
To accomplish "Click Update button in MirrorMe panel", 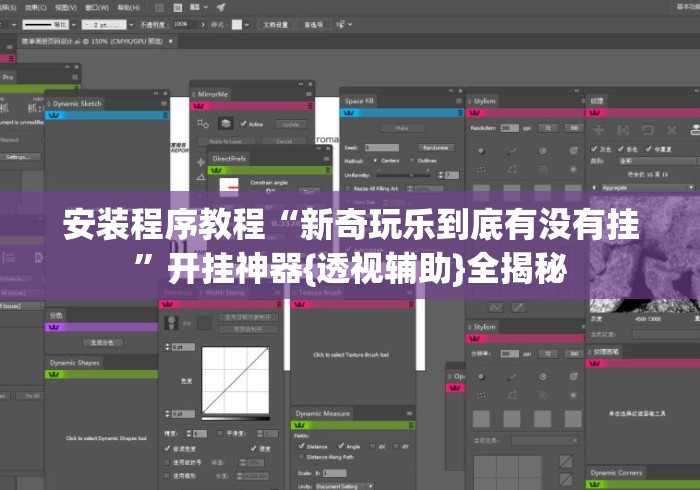I will [x=291, y=124].
